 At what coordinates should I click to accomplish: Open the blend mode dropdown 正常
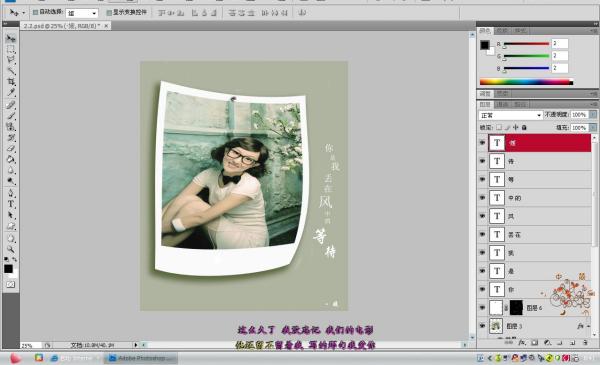pos(510,115)
